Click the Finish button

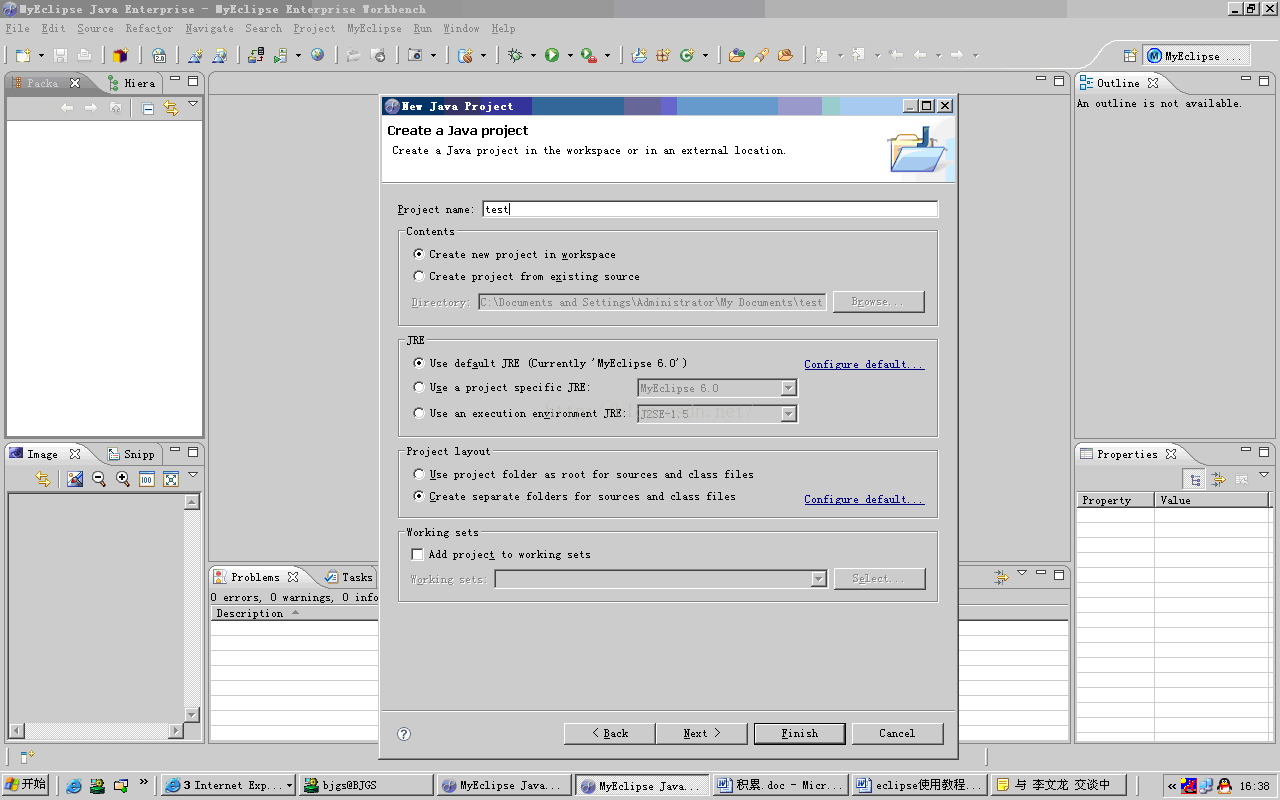[799, 733]
